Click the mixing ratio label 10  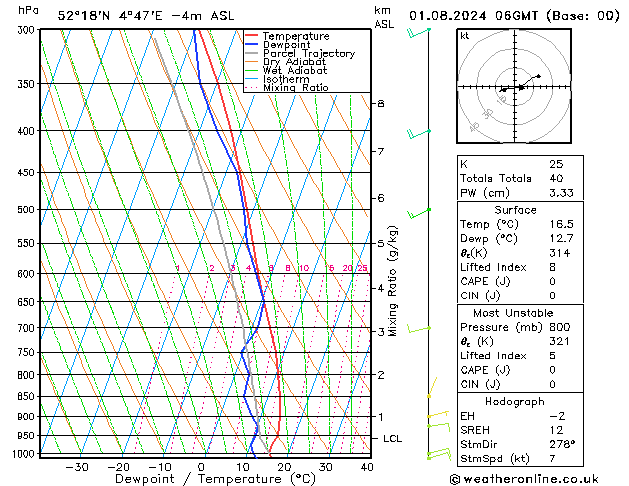click(x=304, y=268)
